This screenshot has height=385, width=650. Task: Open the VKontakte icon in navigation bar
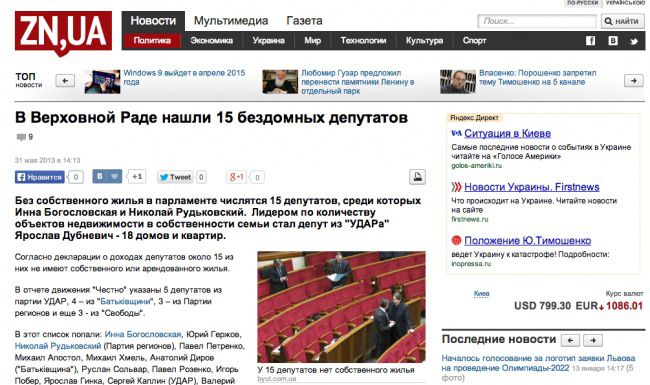coord(613,41)
